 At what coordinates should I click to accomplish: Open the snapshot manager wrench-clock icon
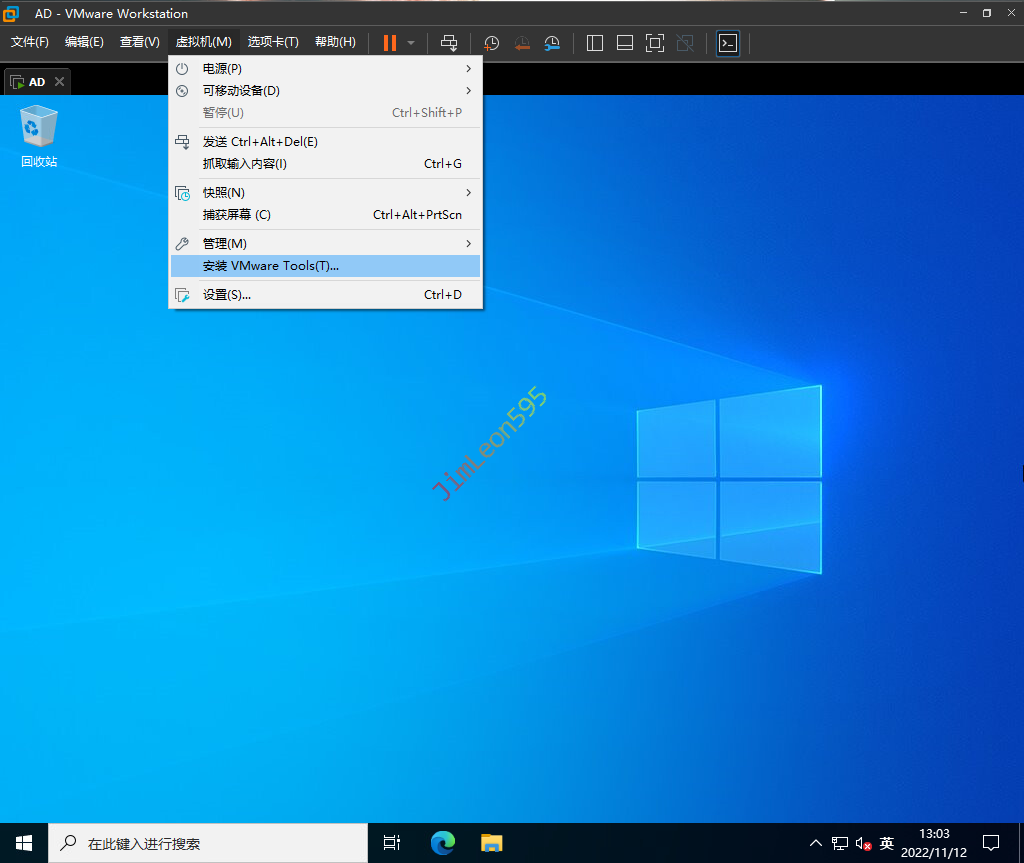[552, 43]
